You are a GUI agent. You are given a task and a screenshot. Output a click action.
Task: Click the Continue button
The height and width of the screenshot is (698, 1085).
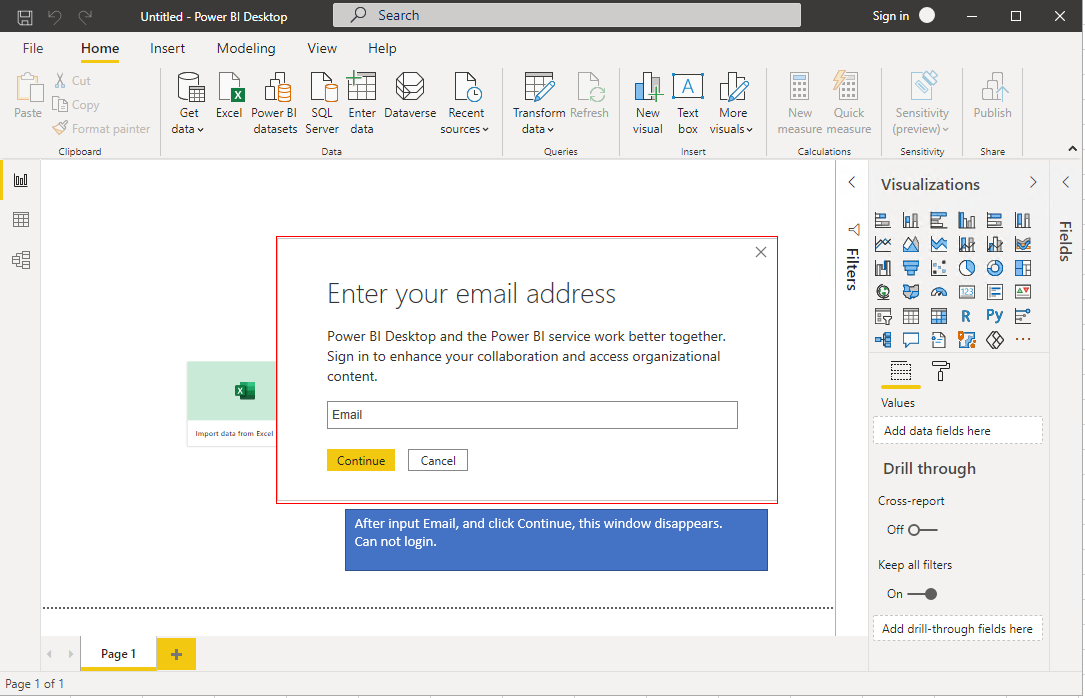(x=361, y=461)
